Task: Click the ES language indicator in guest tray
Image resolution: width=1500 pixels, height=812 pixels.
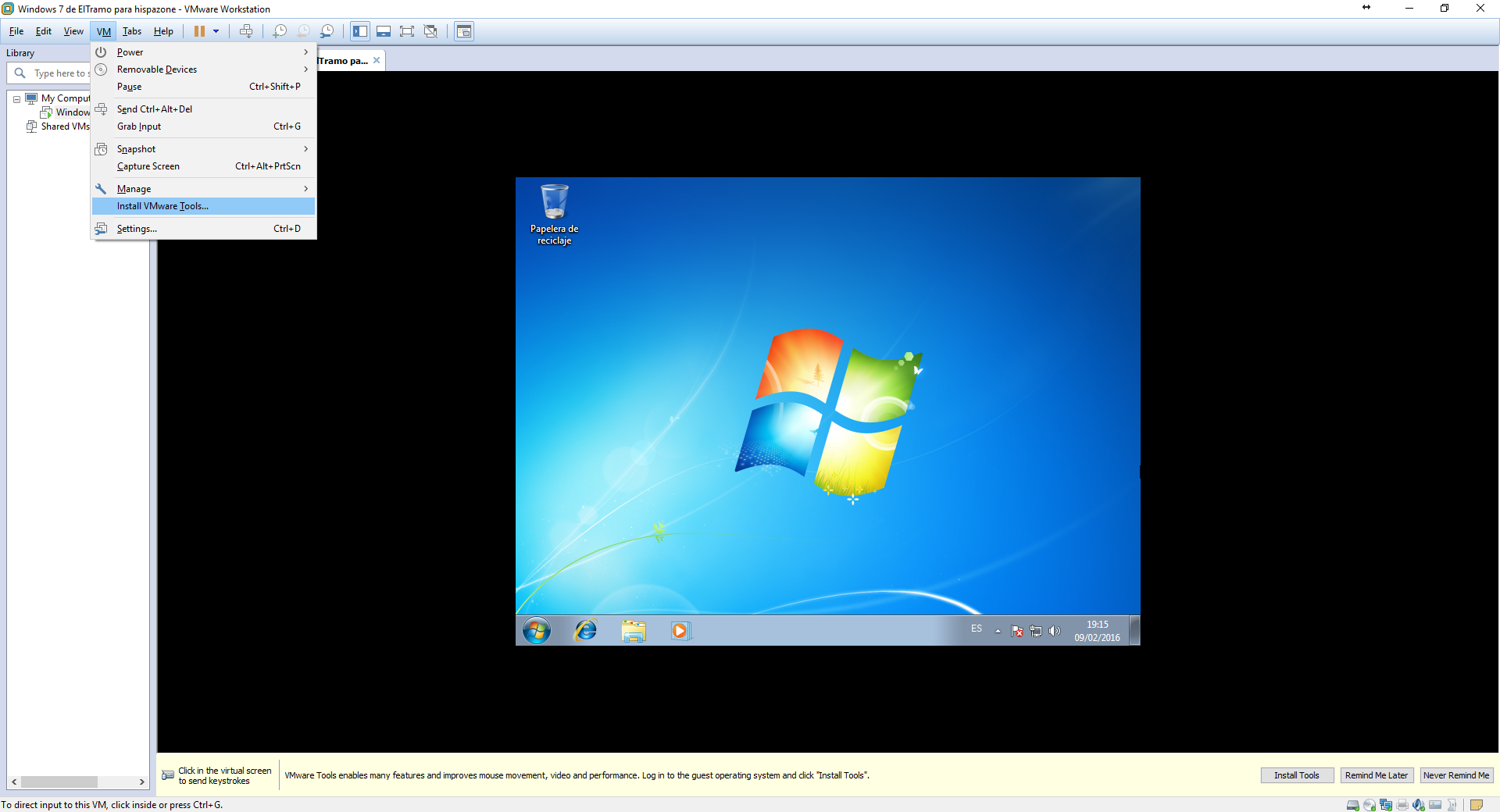Action: tap(977, 629)
